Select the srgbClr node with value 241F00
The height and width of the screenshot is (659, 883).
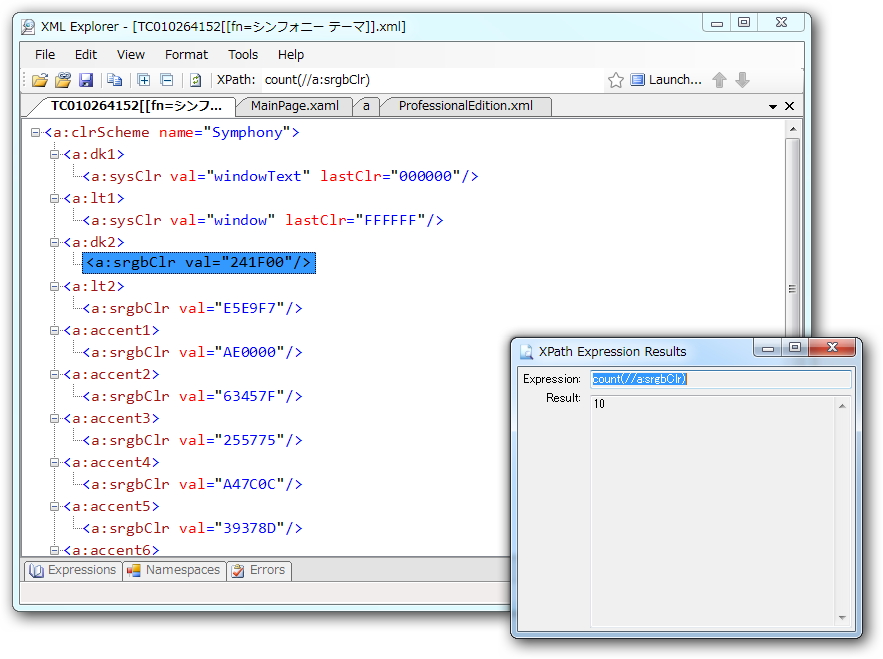point(196,263)
